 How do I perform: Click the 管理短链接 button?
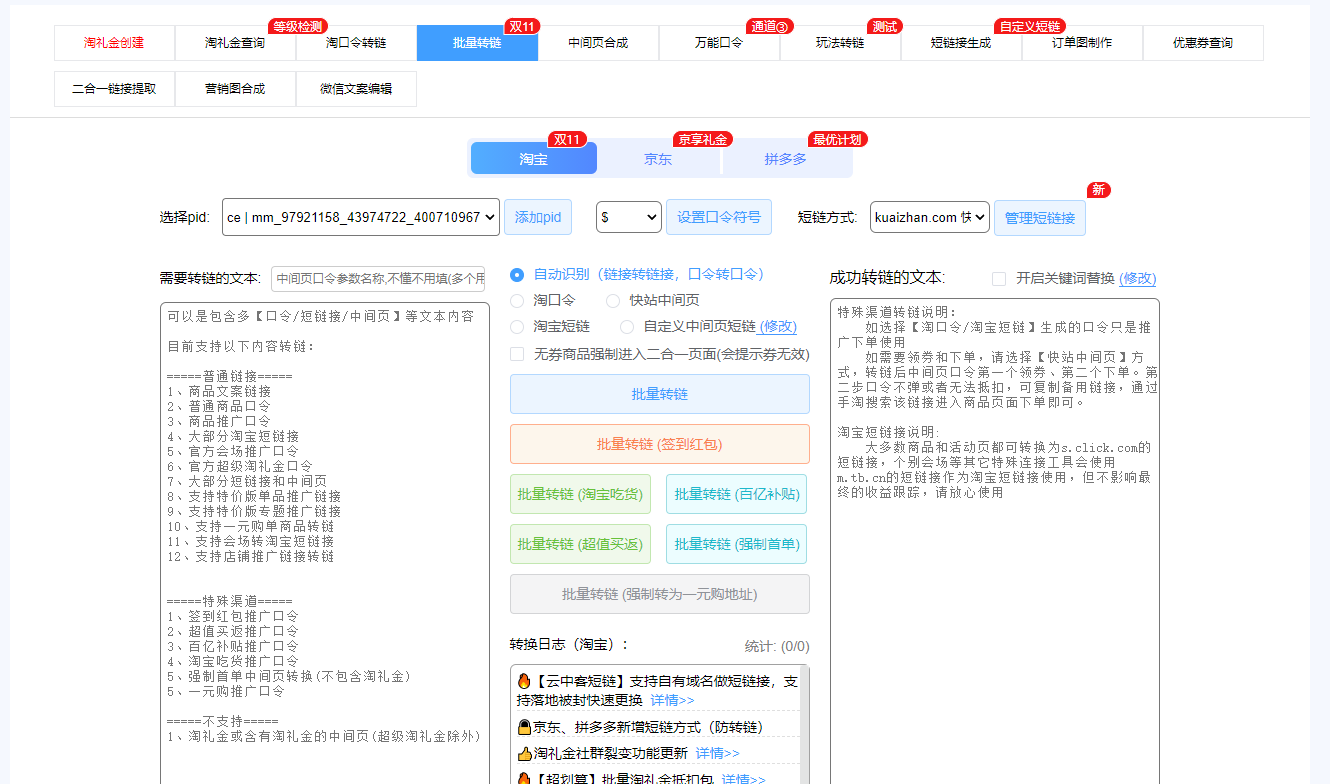click(x=1040, y=218)
